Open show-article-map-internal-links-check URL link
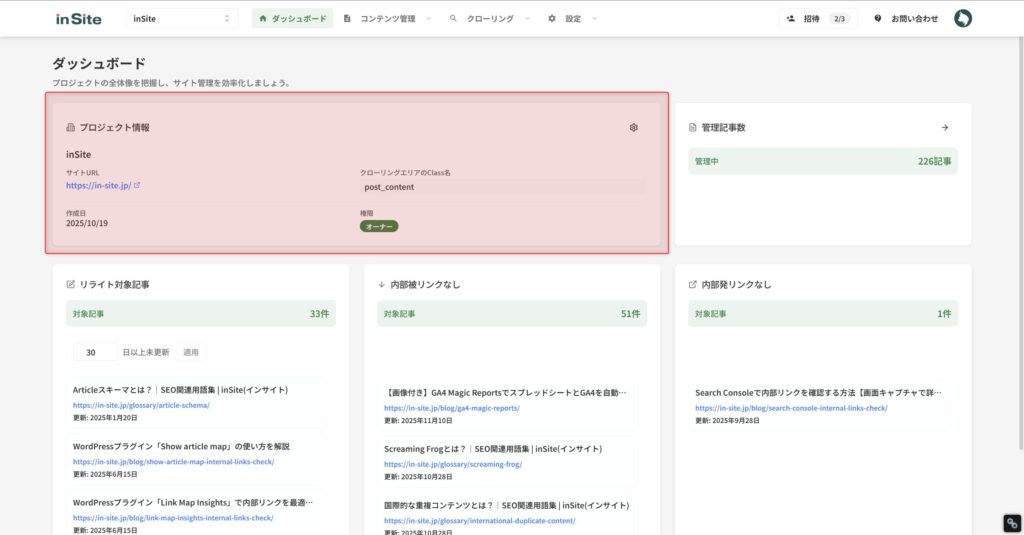The height and width of the screenshot is (535, 1024). point(173,462)
